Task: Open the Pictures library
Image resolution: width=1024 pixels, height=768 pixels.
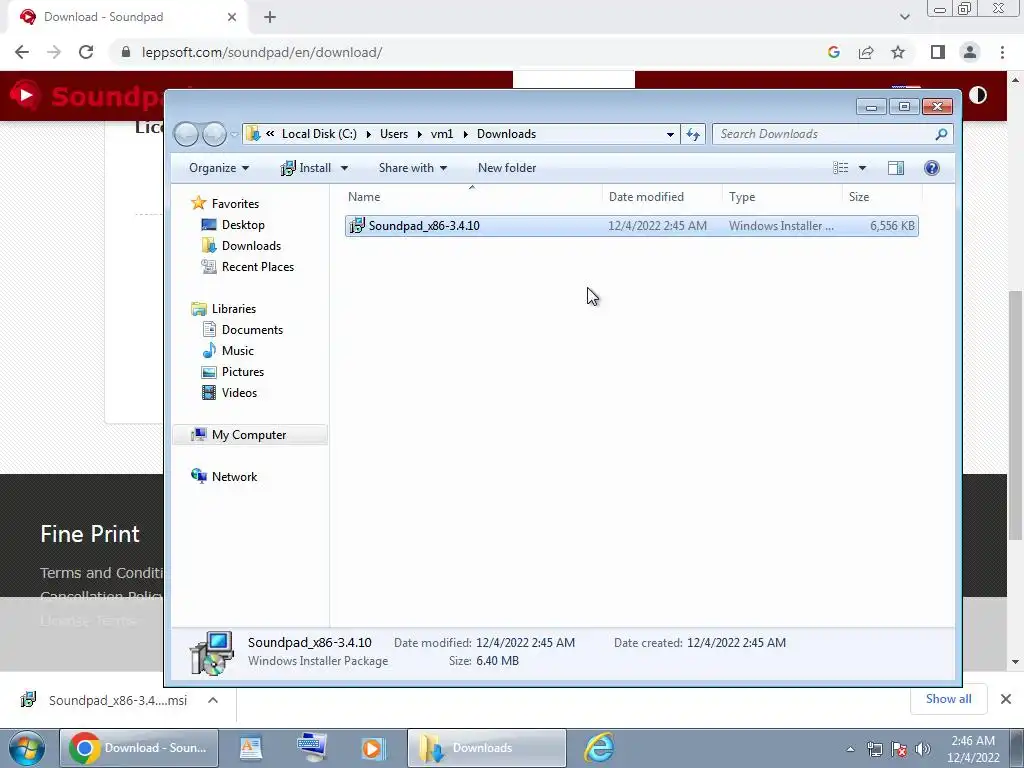Action: 233,372
